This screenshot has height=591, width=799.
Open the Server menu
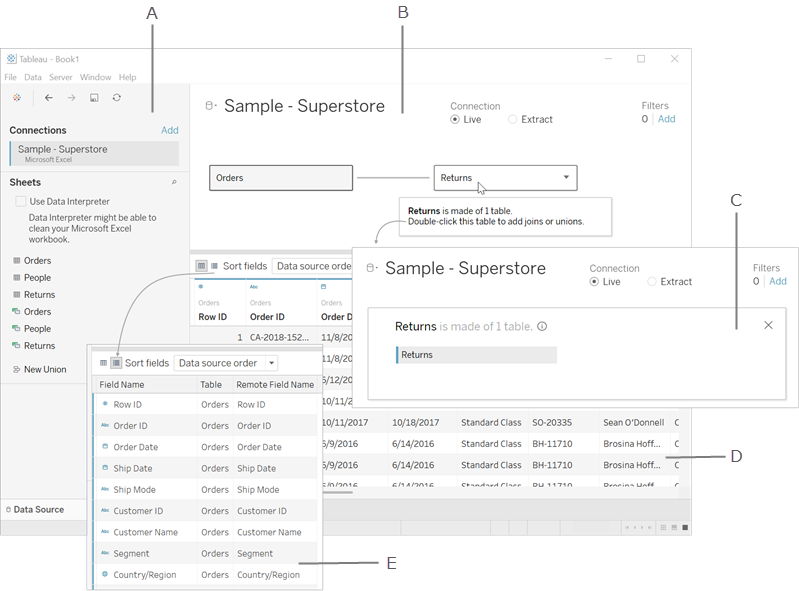coord(60,77)
